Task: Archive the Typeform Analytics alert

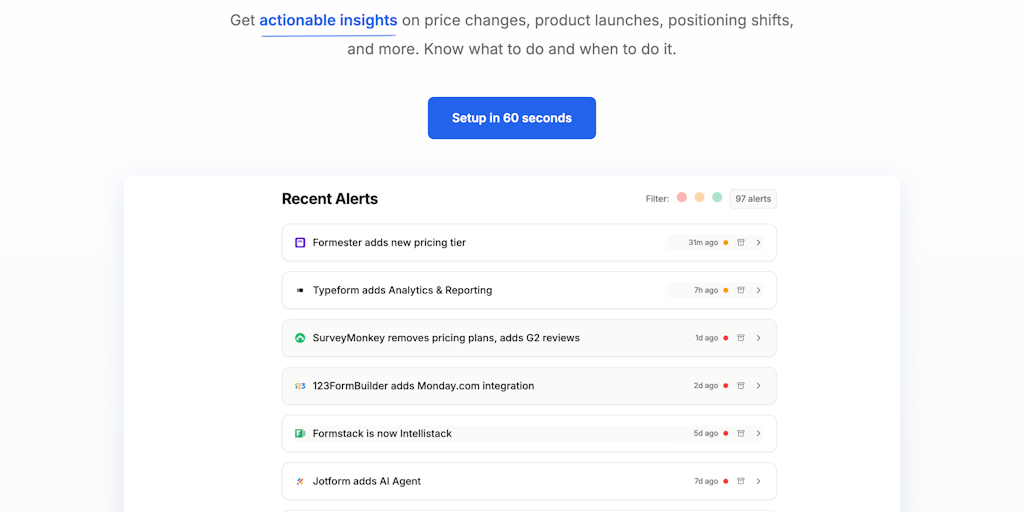Action: click(x=741, y=290)
